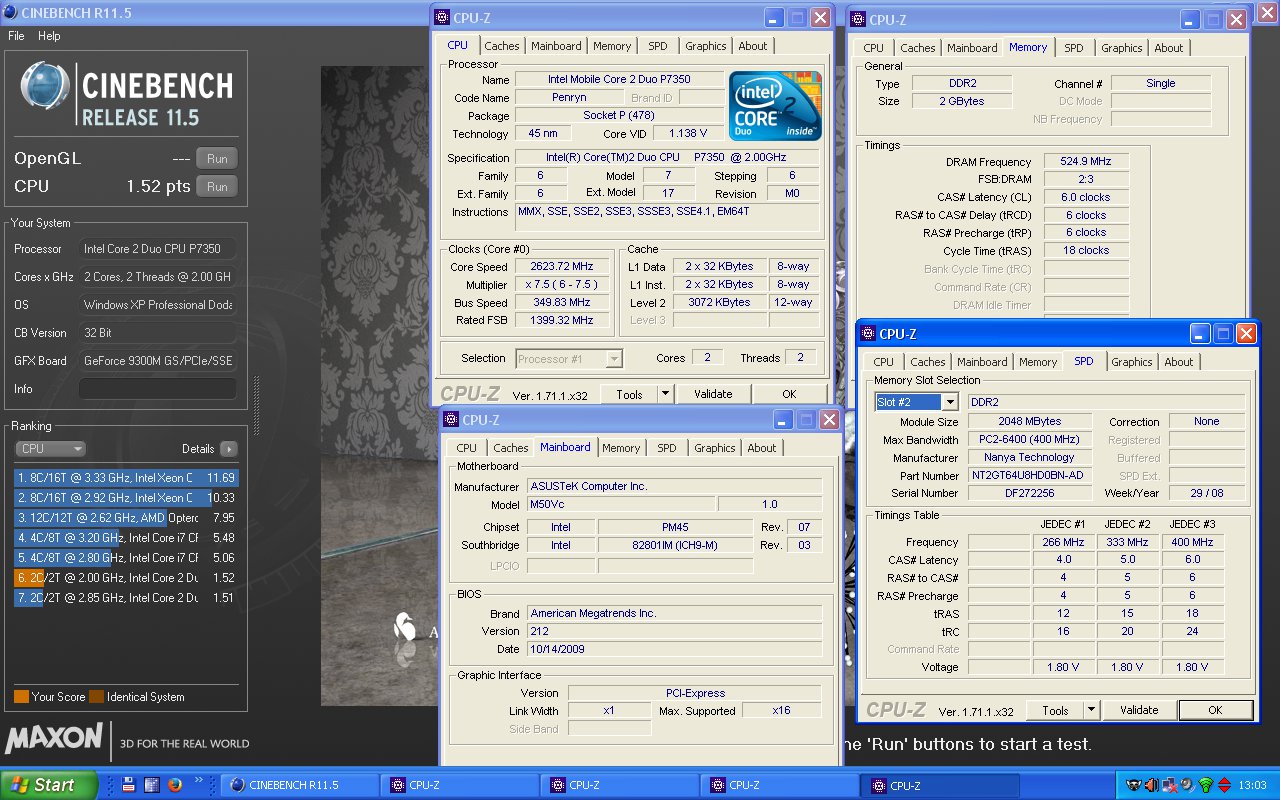This screenshot has width=1280, height=800.
Task: Click the Core Speed 2623.72 MHz value
Action: pyautogui.click(x=562, y=267)
